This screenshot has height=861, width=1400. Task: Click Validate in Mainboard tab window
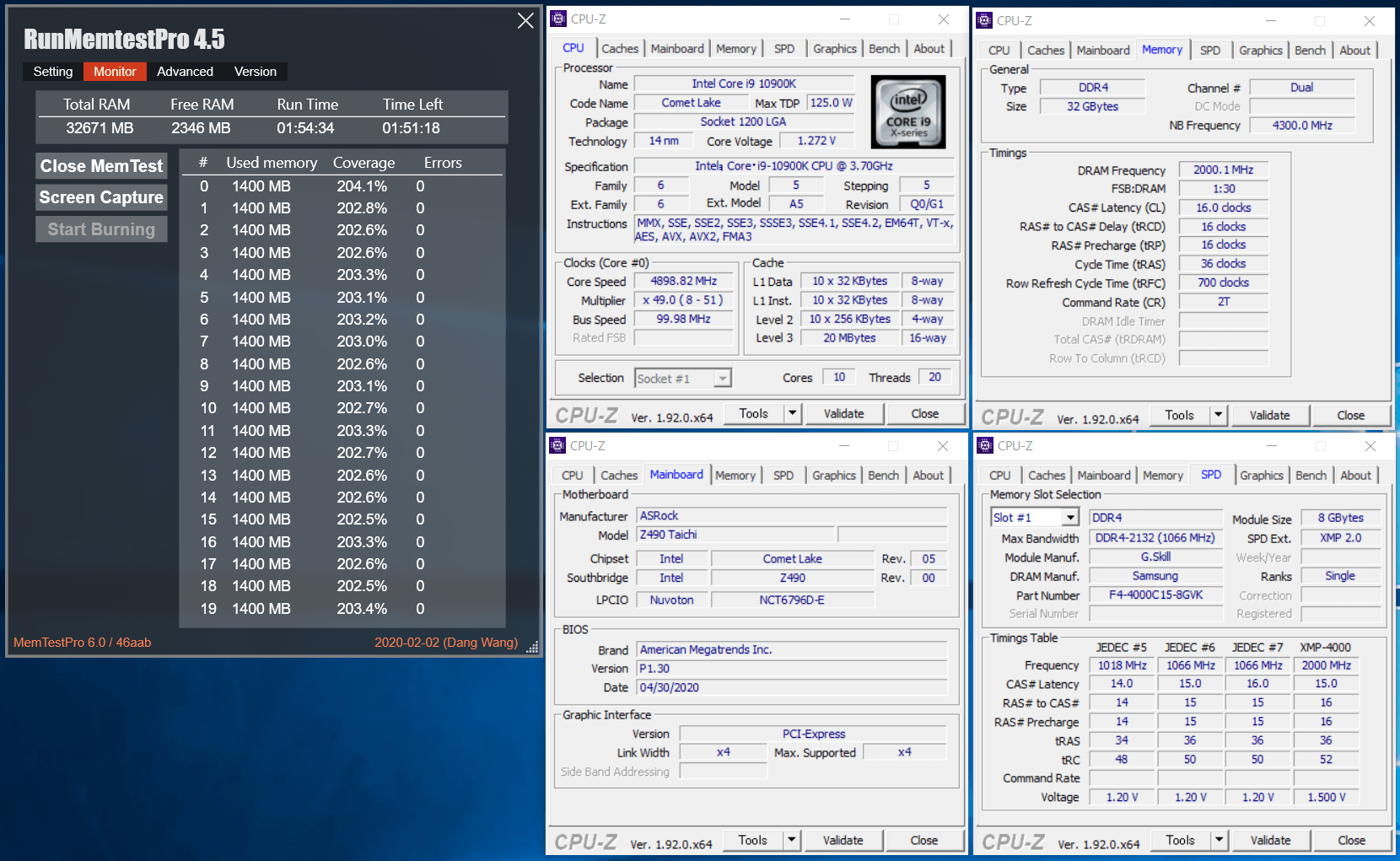[x=843, y=840]
